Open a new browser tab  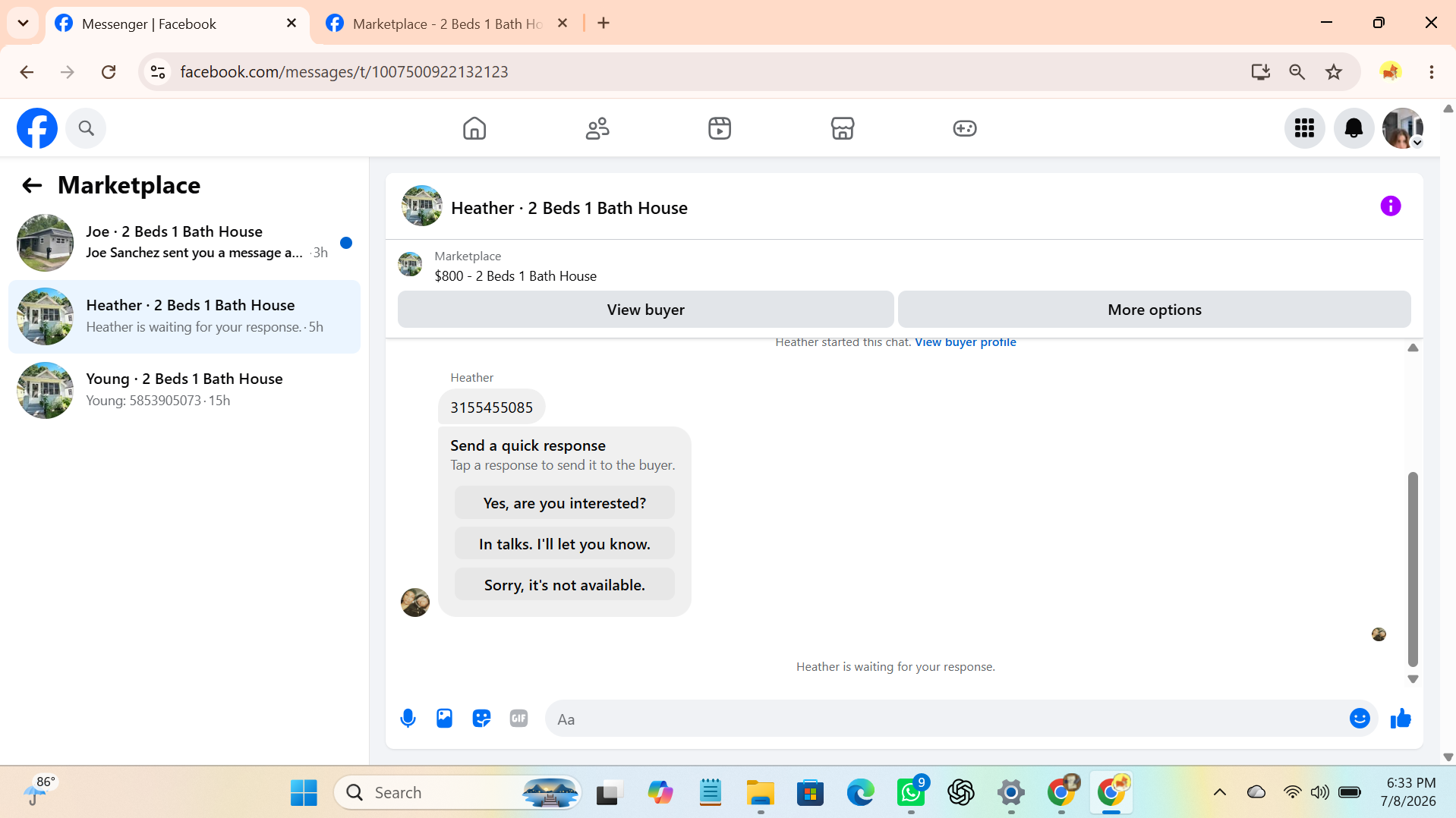click(604, 24)
